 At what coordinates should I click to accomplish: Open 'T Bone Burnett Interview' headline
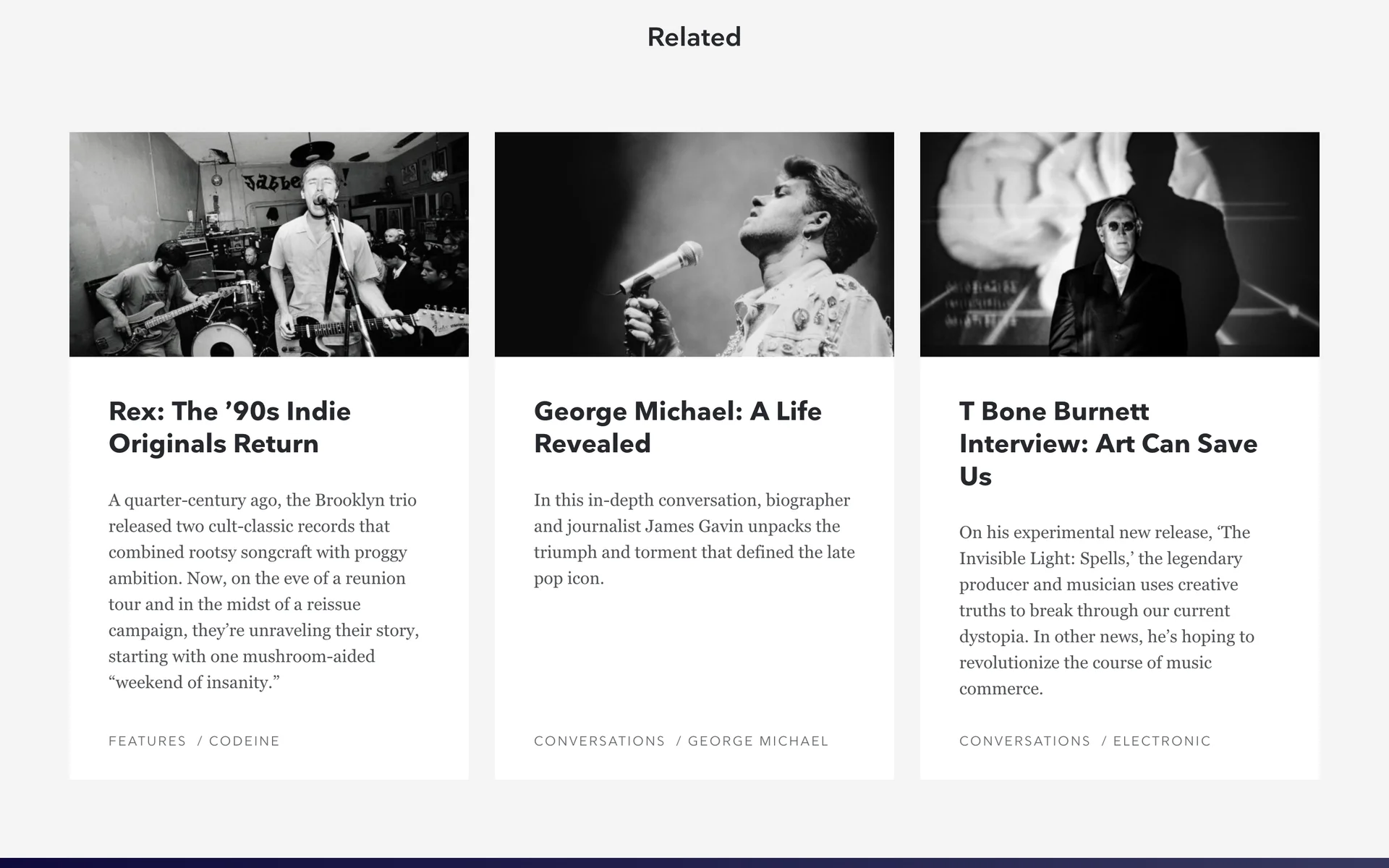coord(1108,443)
